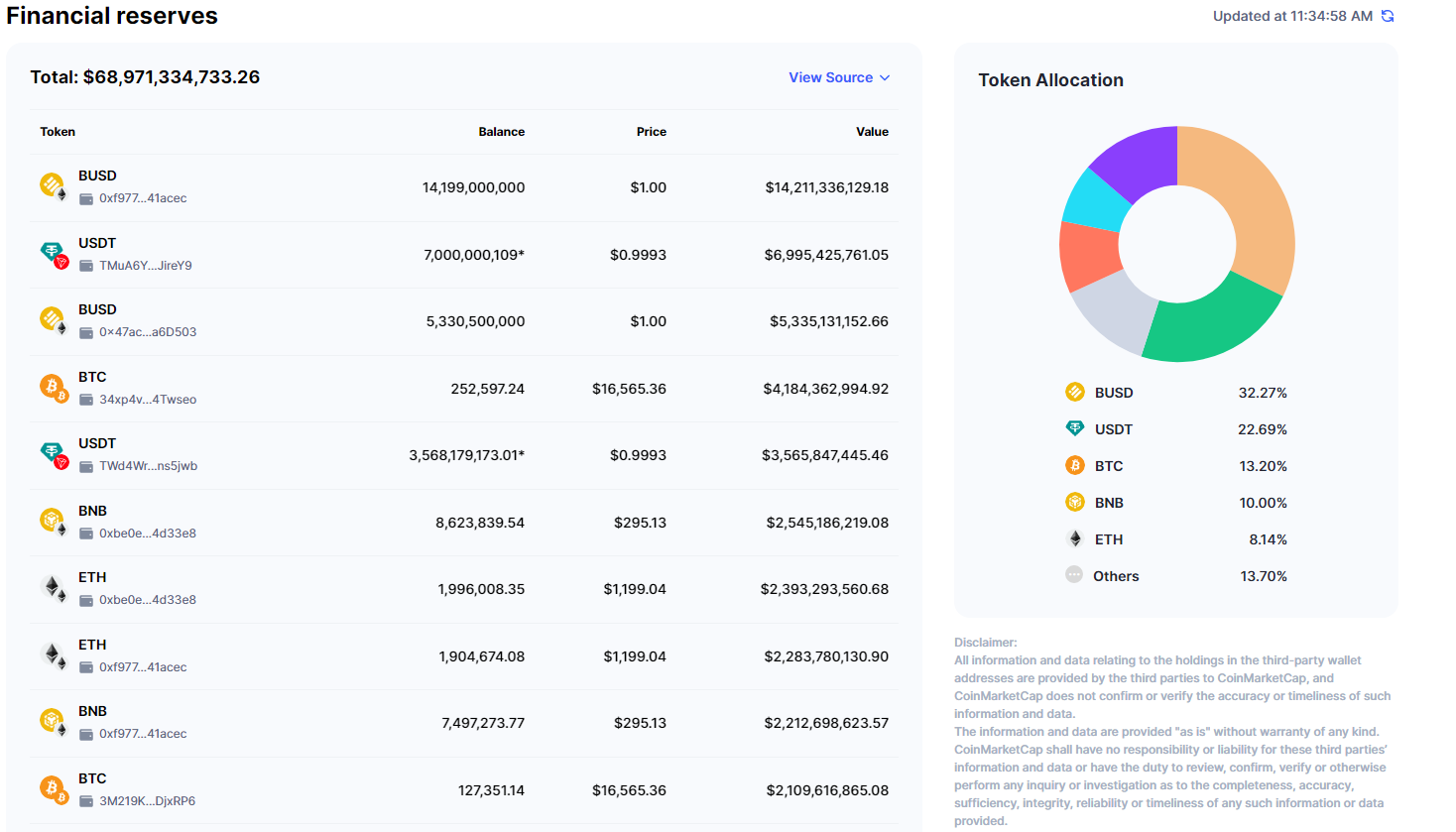Click the Financial reserves heading
Screen dimensions: 1456x832
112,16
